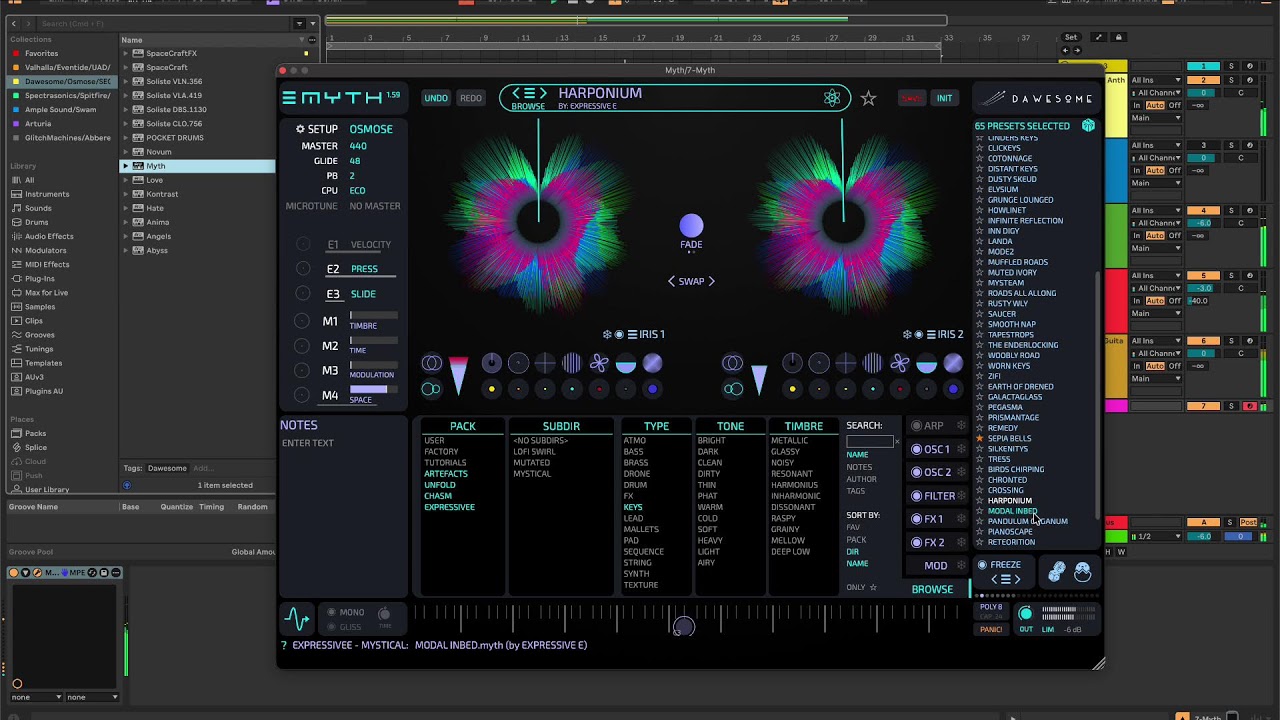The height and width of the screenshot is (720, 1280).
Task: Solo Ableton track 4
Action: [1231, 210]
